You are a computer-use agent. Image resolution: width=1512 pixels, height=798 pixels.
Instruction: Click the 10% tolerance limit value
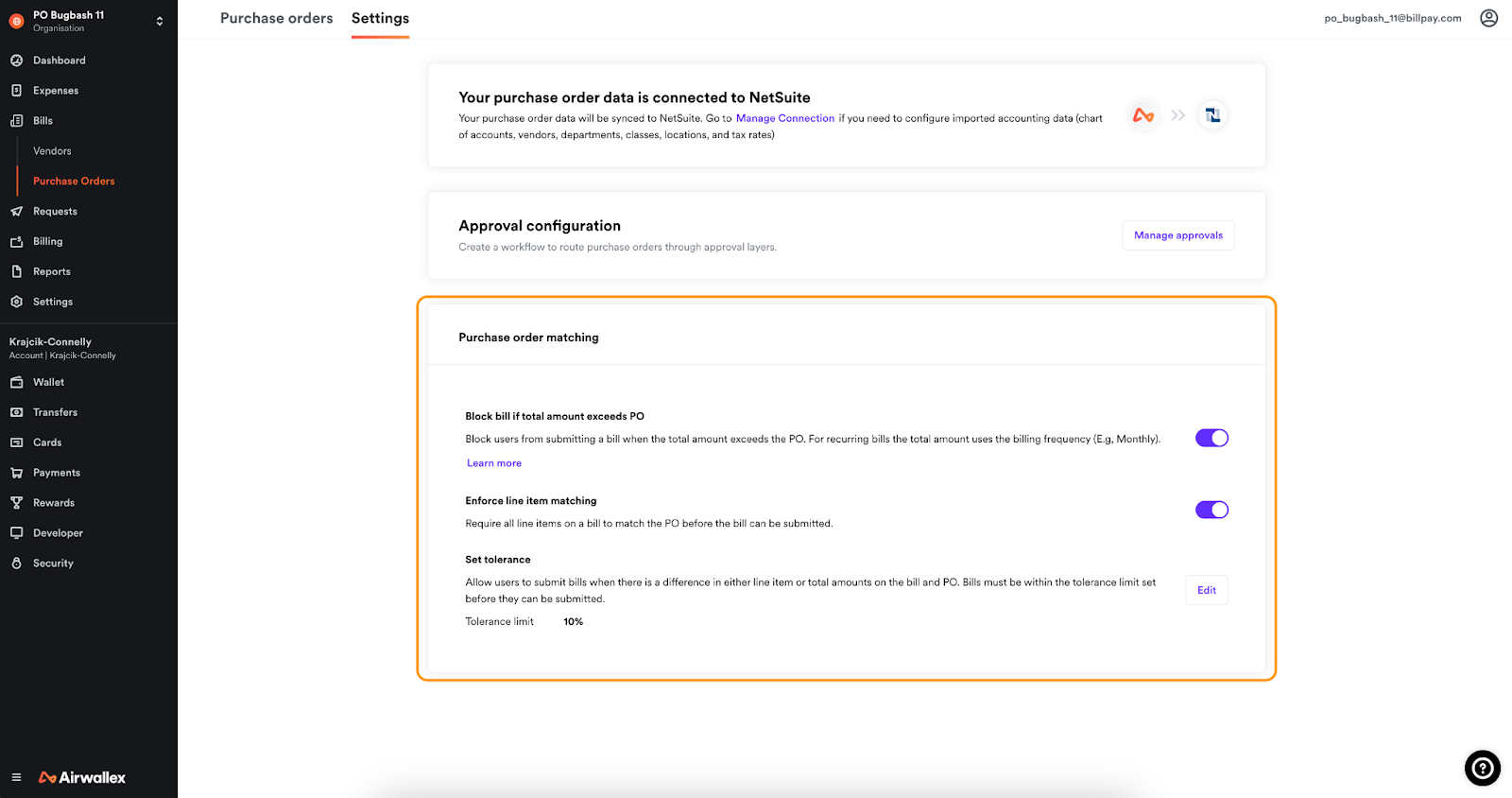(574, 622)
